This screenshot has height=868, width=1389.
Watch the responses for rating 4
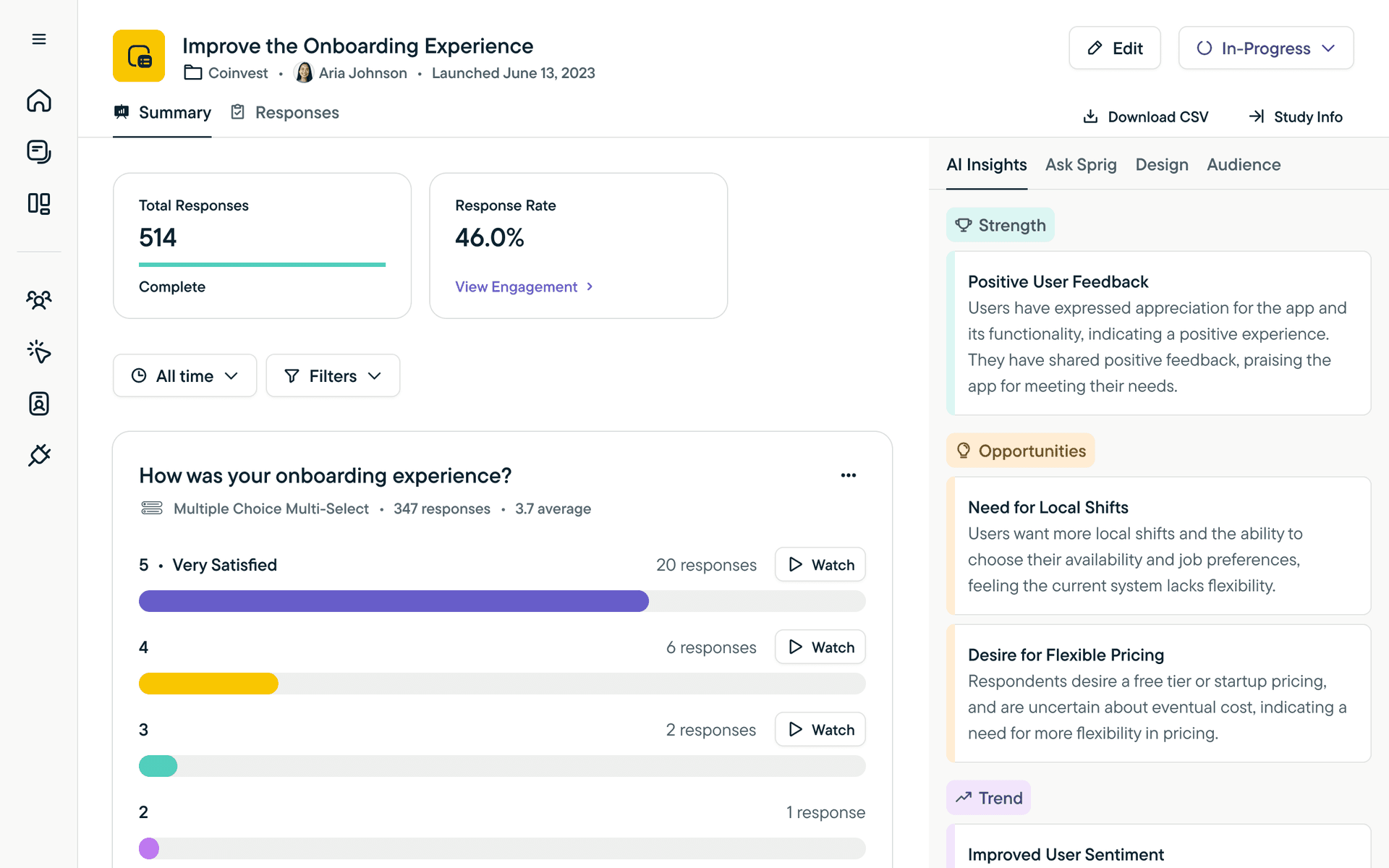(820, 647)
